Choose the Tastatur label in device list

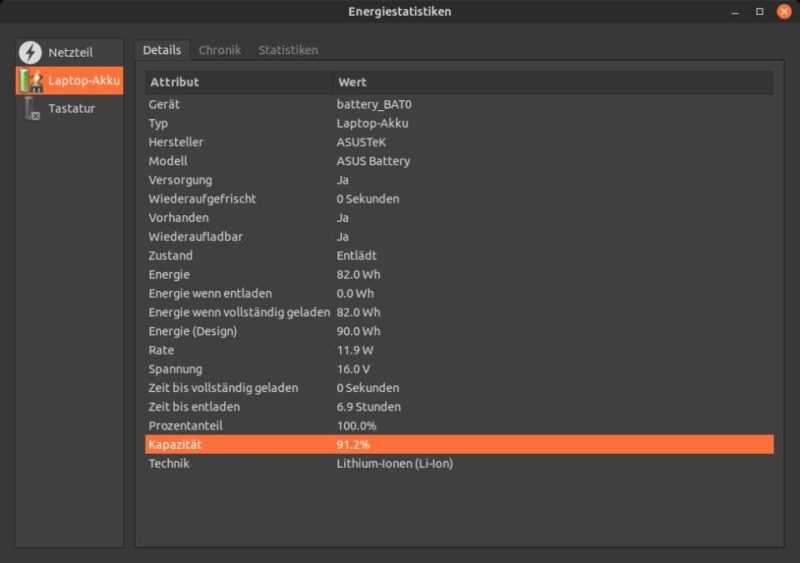[x=72, y=109]
